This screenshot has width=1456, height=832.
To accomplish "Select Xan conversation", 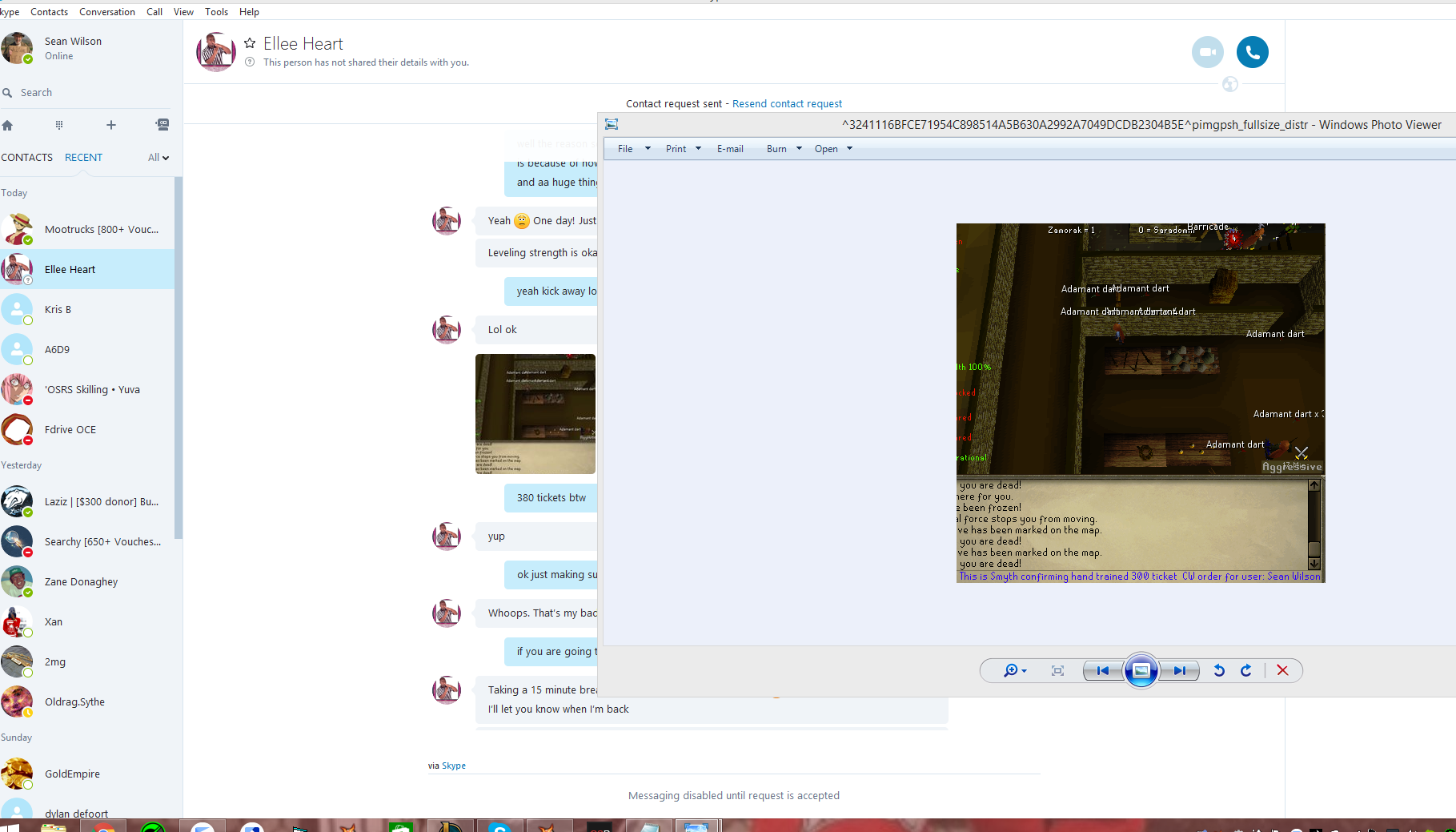I will 87,621.
